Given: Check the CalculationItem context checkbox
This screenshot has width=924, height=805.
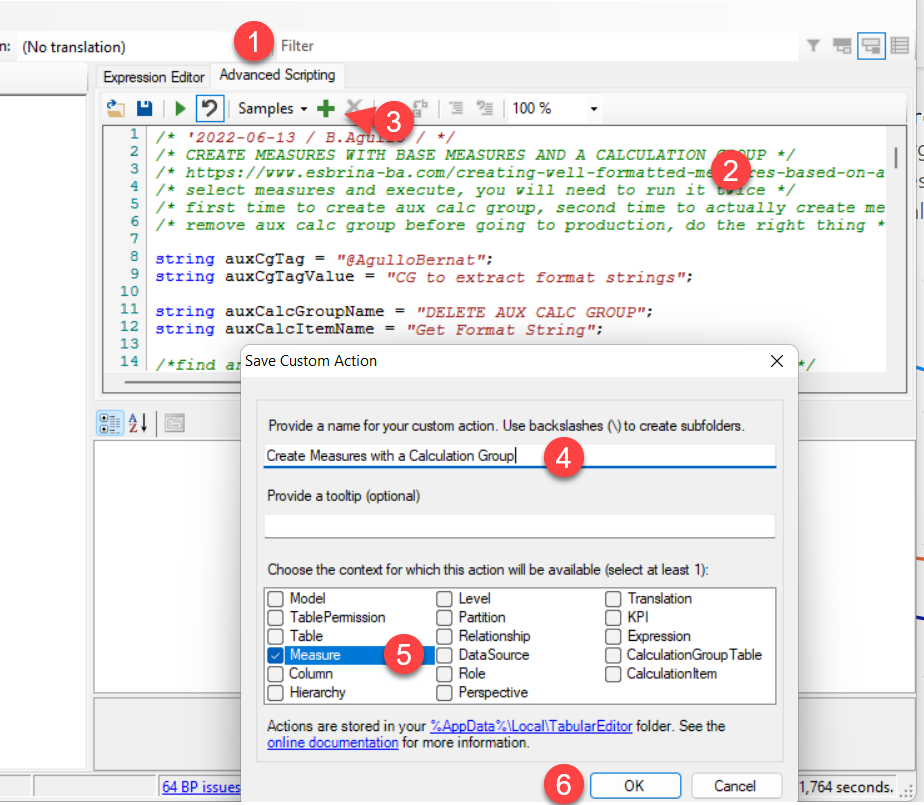Looking at the screenshot, I should click(x=612, y=674).
